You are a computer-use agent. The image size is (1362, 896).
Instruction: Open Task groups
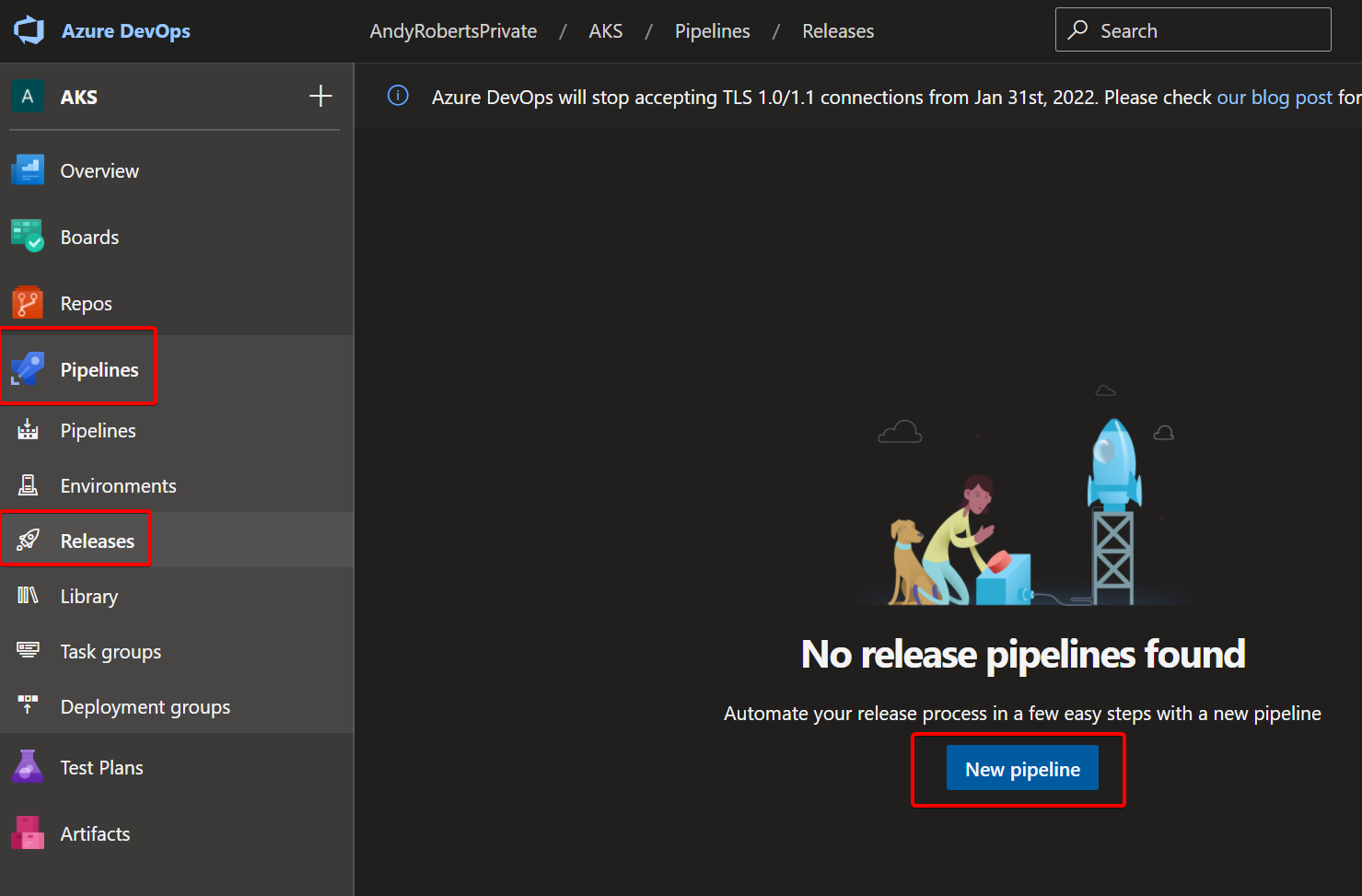pos(111,652)
